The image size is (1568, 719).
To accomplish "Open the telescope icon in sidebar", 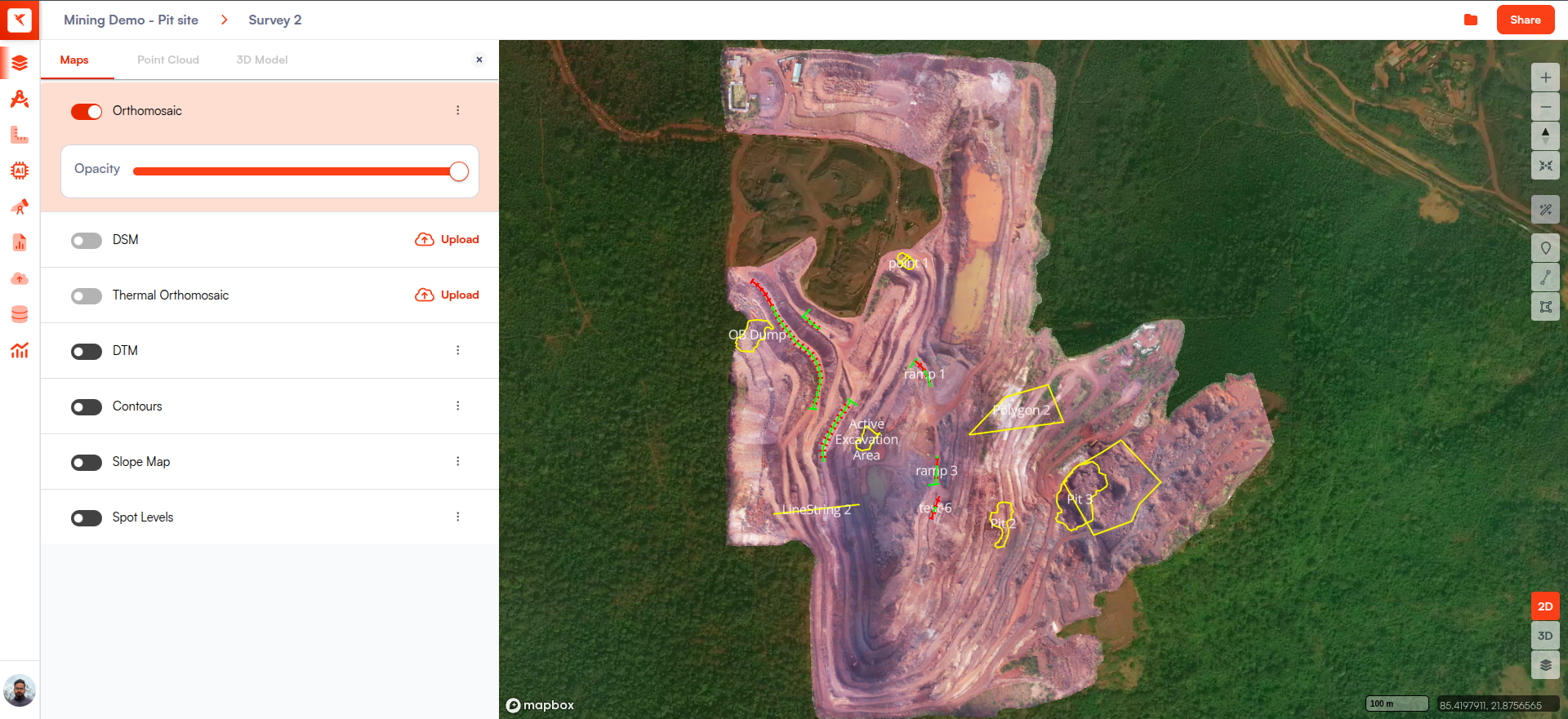I will click(20, 207).
